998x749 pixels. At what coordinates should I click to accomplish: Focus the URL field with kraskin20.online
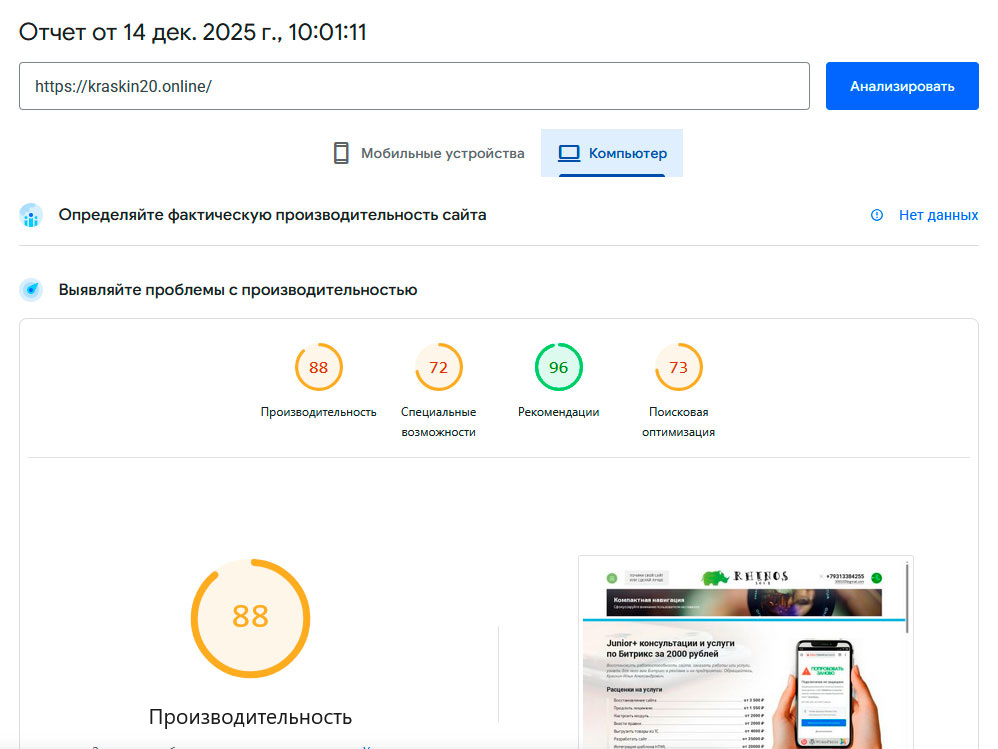[x=414, y=86]
